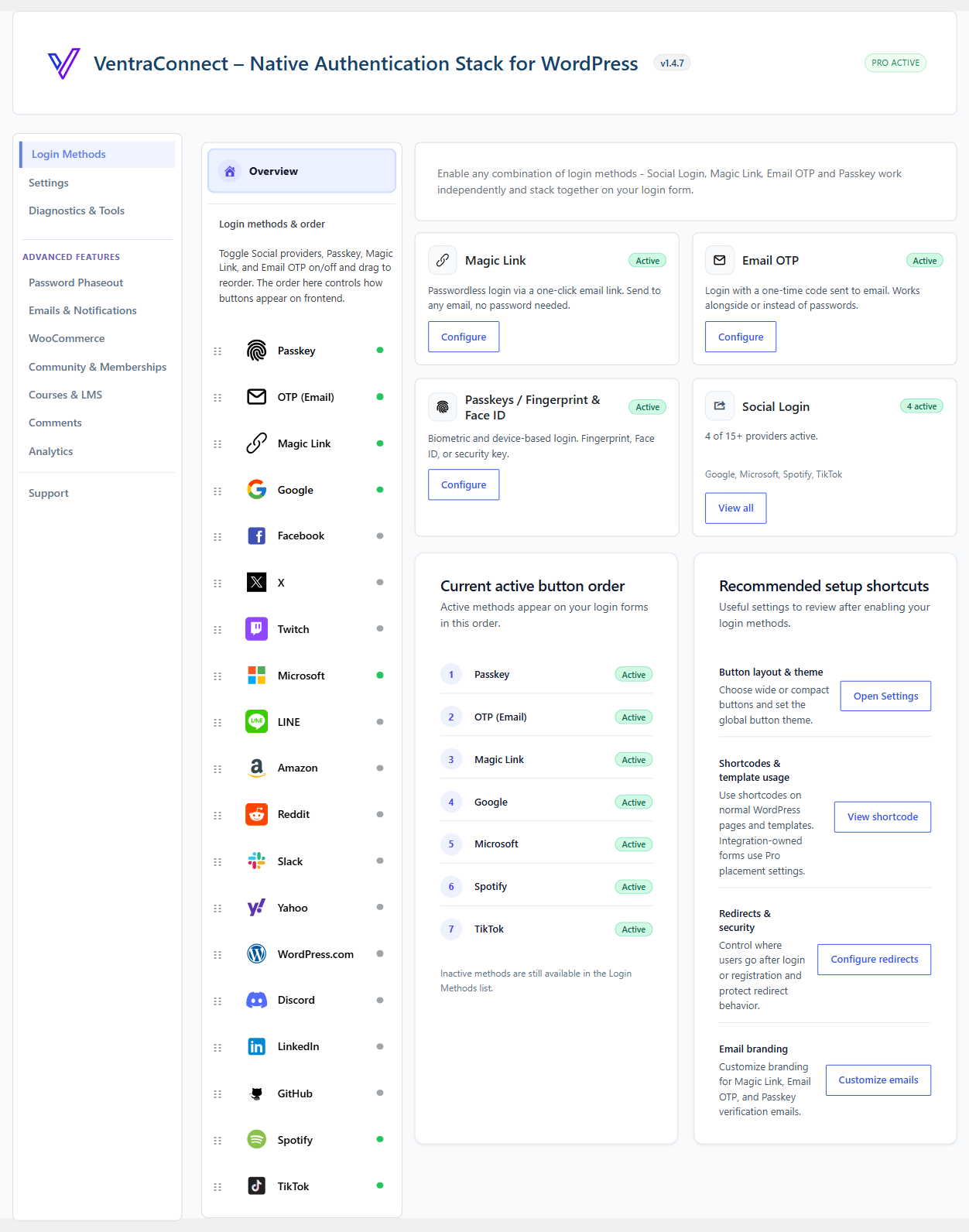969x1232 pixels.
Task: Open Password Phaseout page
Action: click(x=76, y=282)
